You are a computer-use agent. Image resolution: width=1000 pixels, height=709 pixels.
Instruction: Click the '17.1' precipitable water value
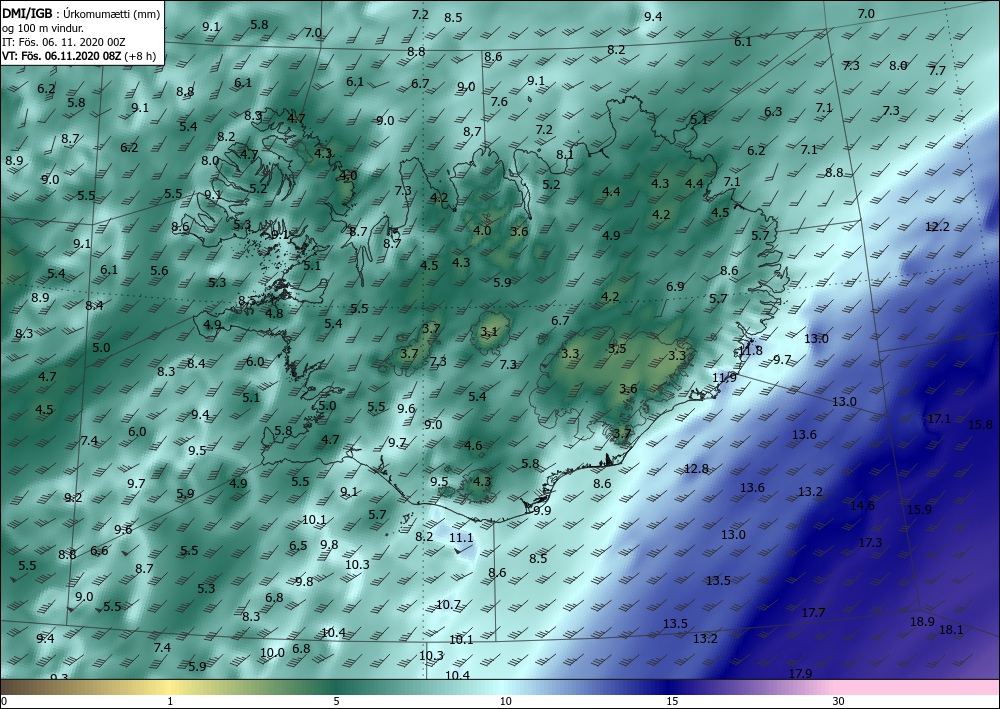point(939,418)
